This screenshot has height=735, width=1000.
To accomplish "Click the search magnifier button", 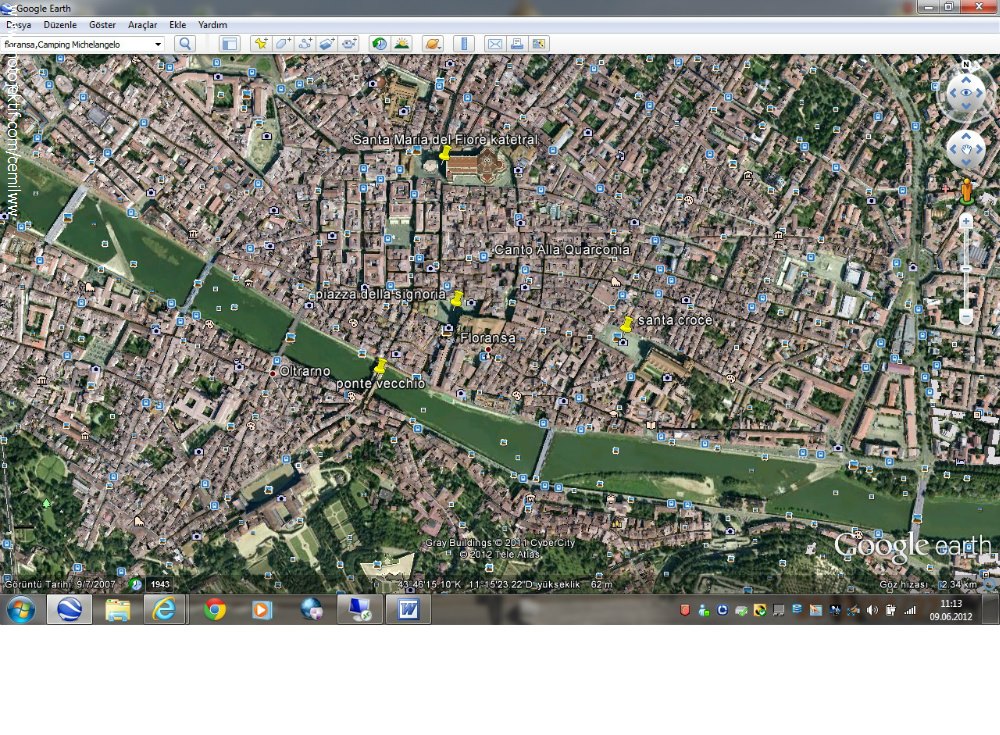I will [185, 43].
